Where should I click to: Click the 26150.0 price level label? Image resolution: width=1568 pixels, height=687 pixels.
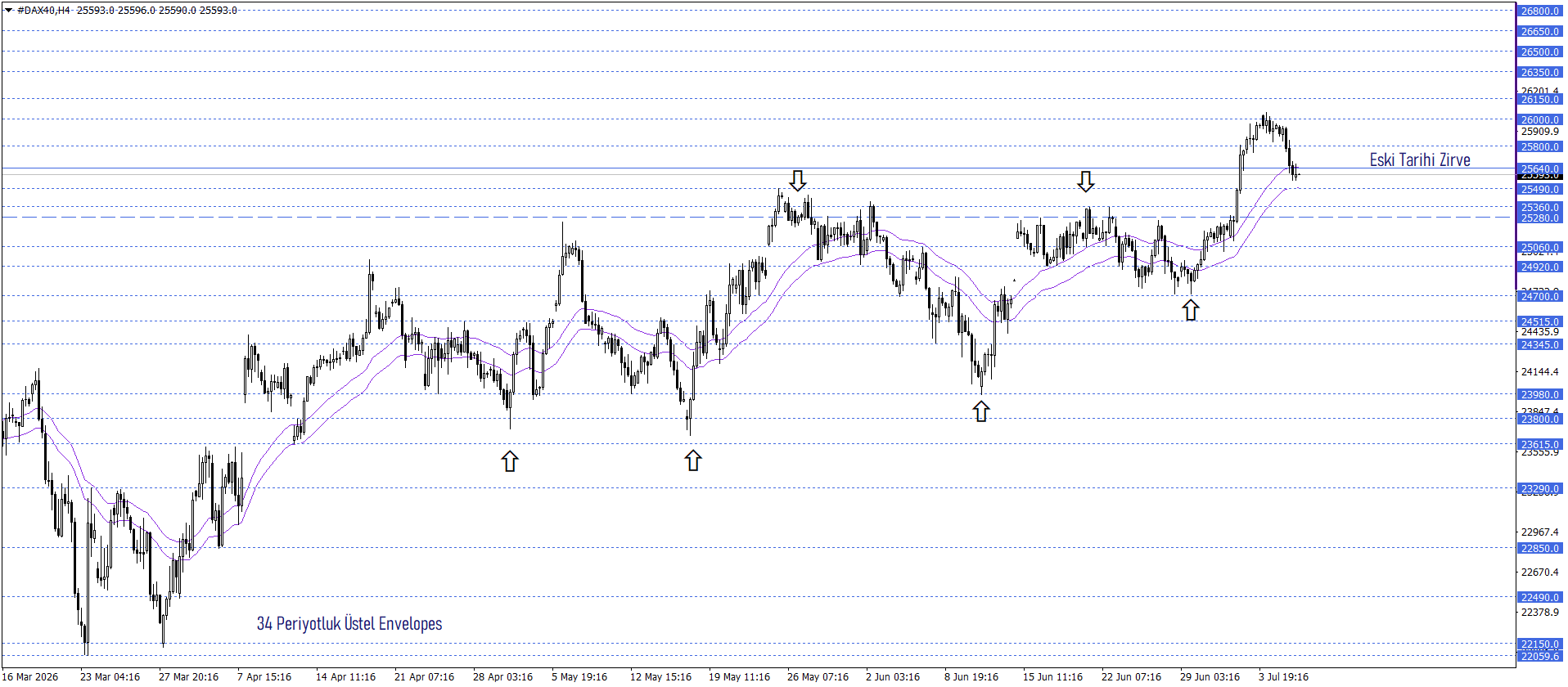click(1539, 99)
